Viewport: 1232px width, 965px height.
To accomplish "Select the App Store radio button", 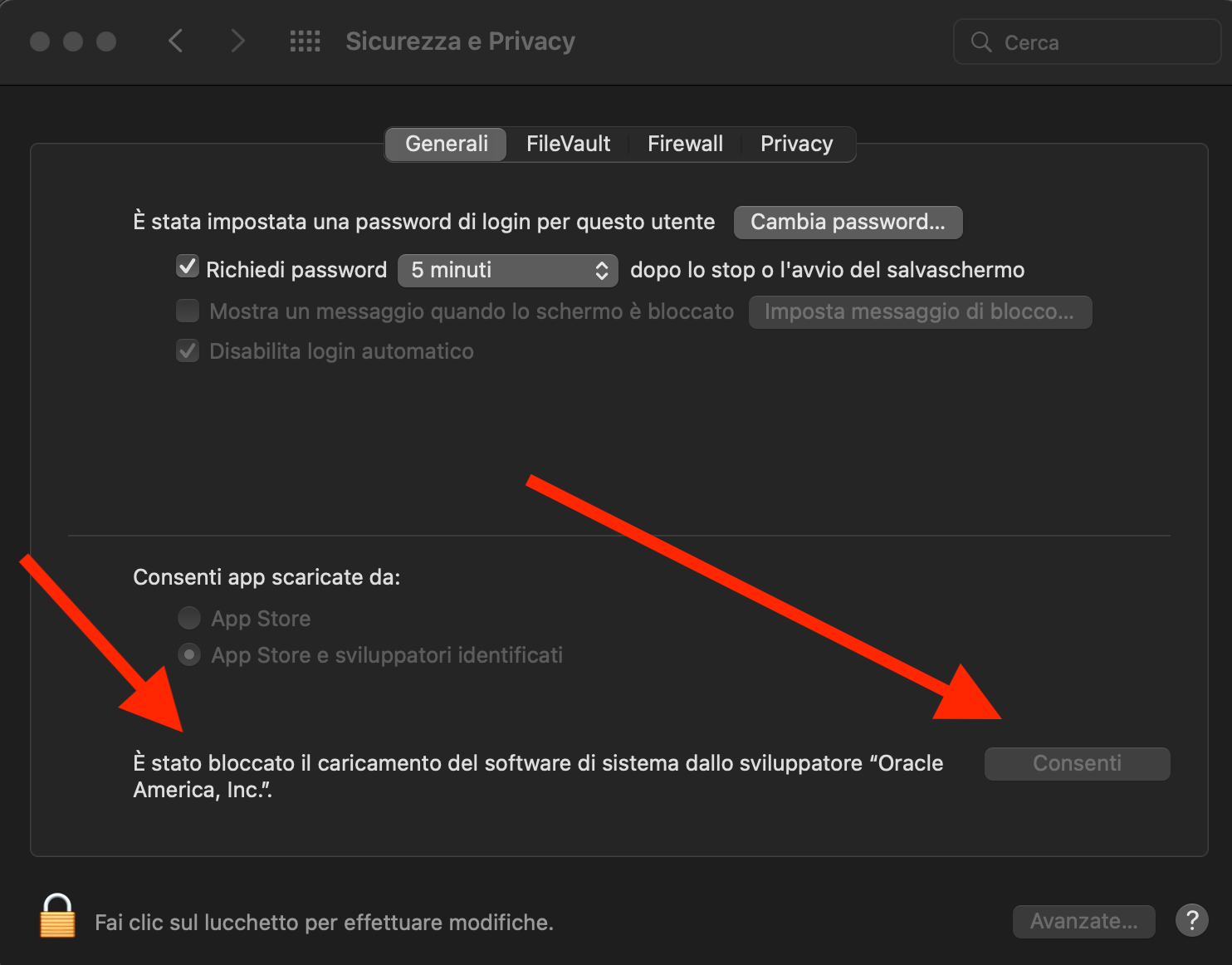I will point(189,618).
